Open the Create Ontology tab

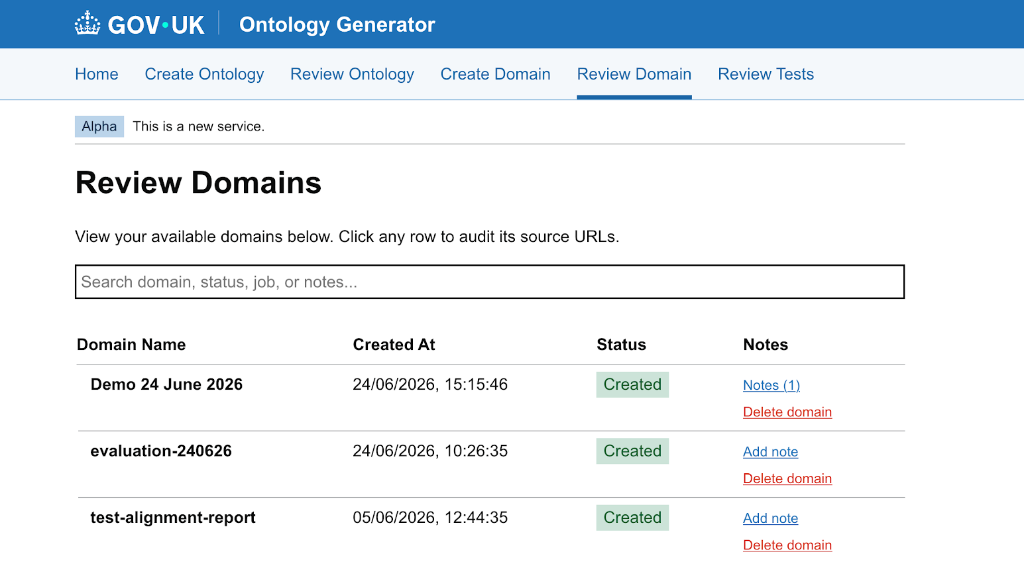[204, 74]
